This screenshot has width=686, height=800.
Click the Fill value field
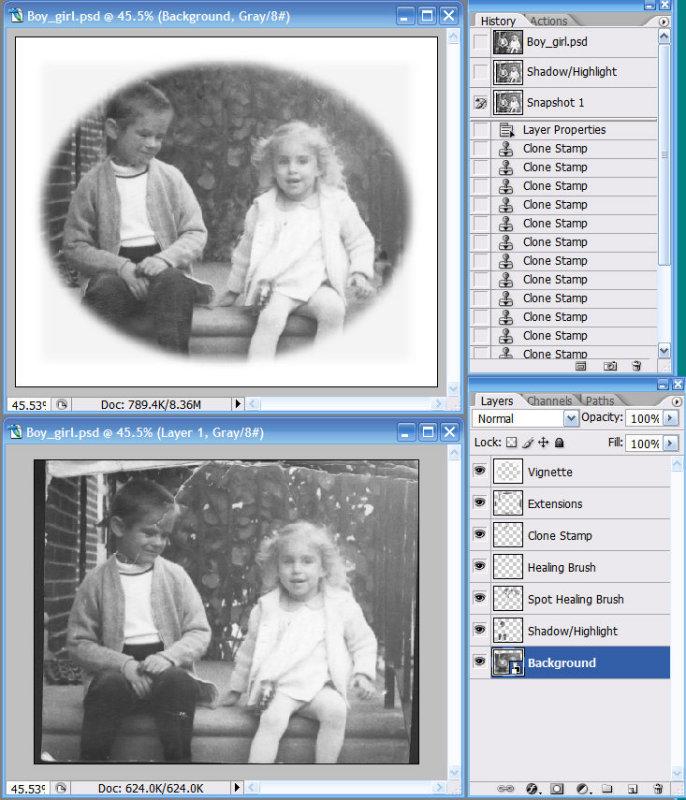coord(644,443)
